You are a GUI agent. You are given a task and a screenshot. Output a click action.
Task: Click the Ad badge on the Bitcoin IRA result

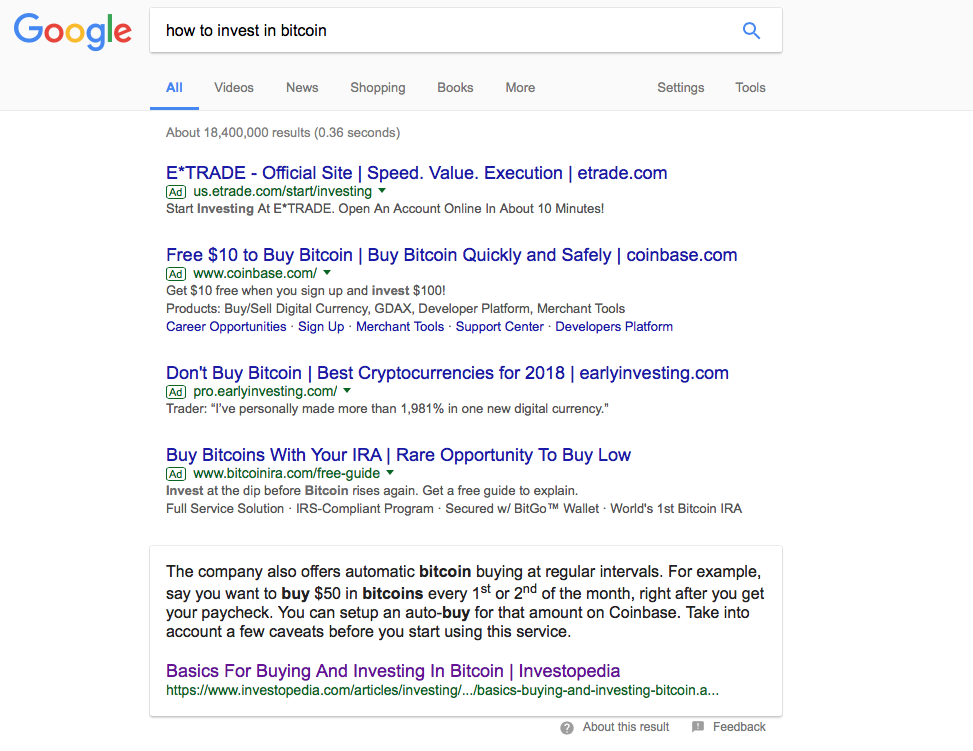[176, 472]
